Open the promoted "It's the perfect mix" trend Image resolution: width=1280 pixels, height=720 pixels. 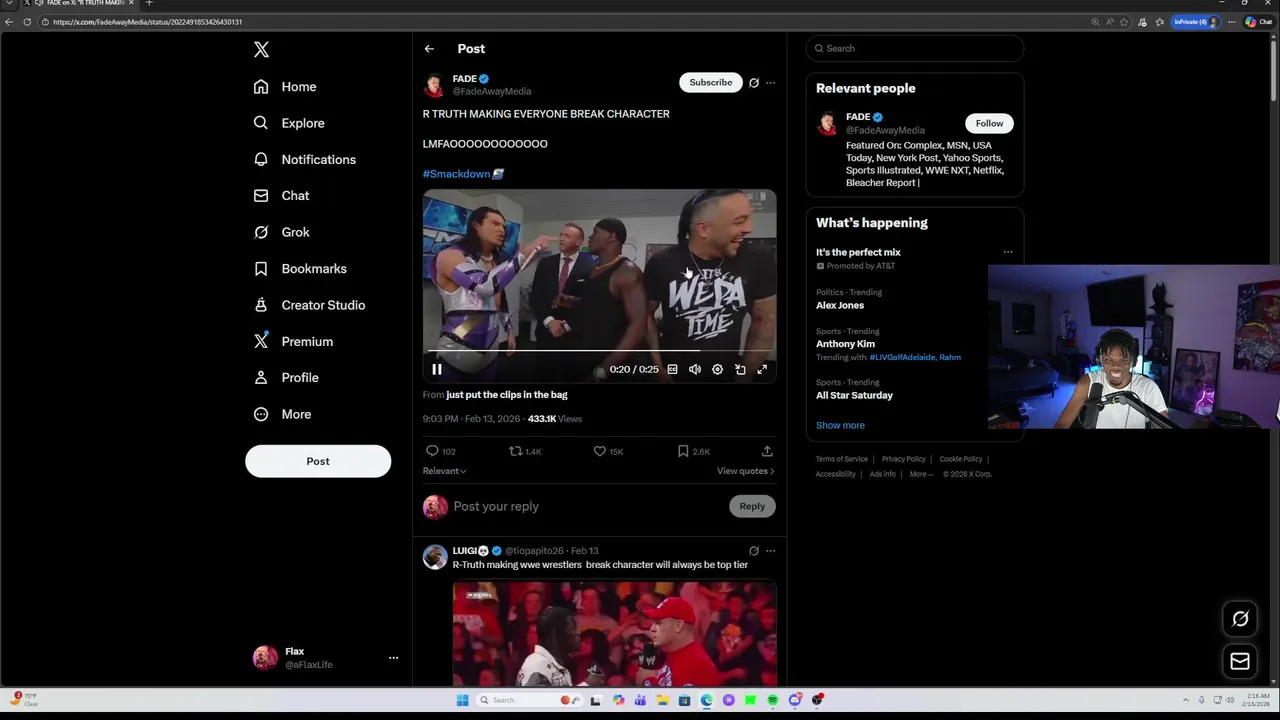tap(858, 253)
